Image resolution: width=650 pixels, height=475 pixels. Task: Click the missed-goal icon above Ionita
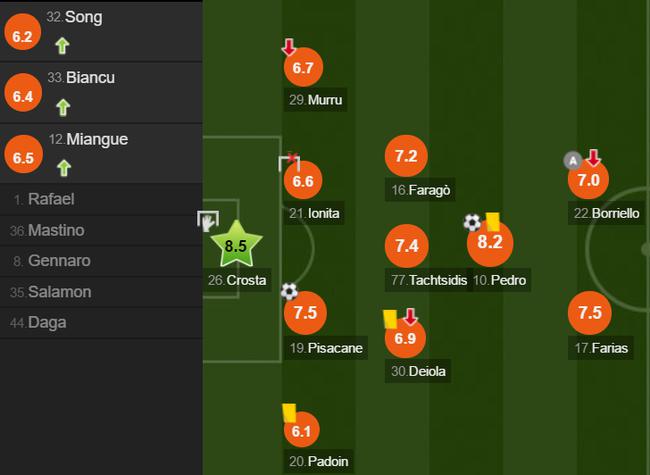pyautogui.click(x=289, y=162)
